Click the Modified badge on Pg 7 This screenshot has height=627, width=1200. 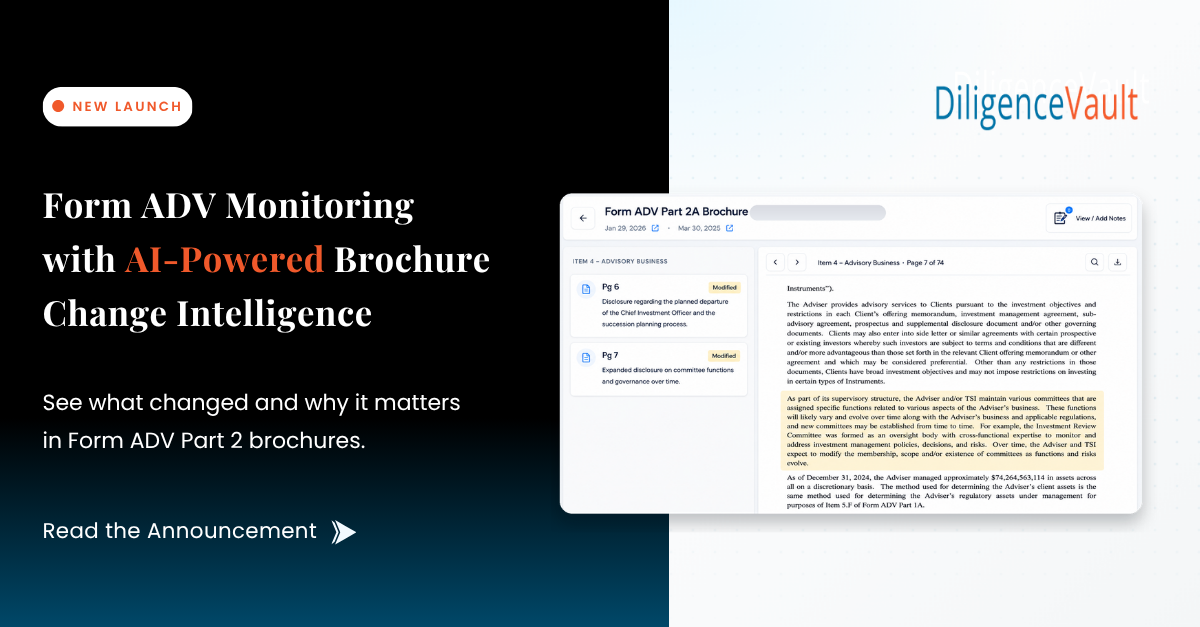[724, 355]
